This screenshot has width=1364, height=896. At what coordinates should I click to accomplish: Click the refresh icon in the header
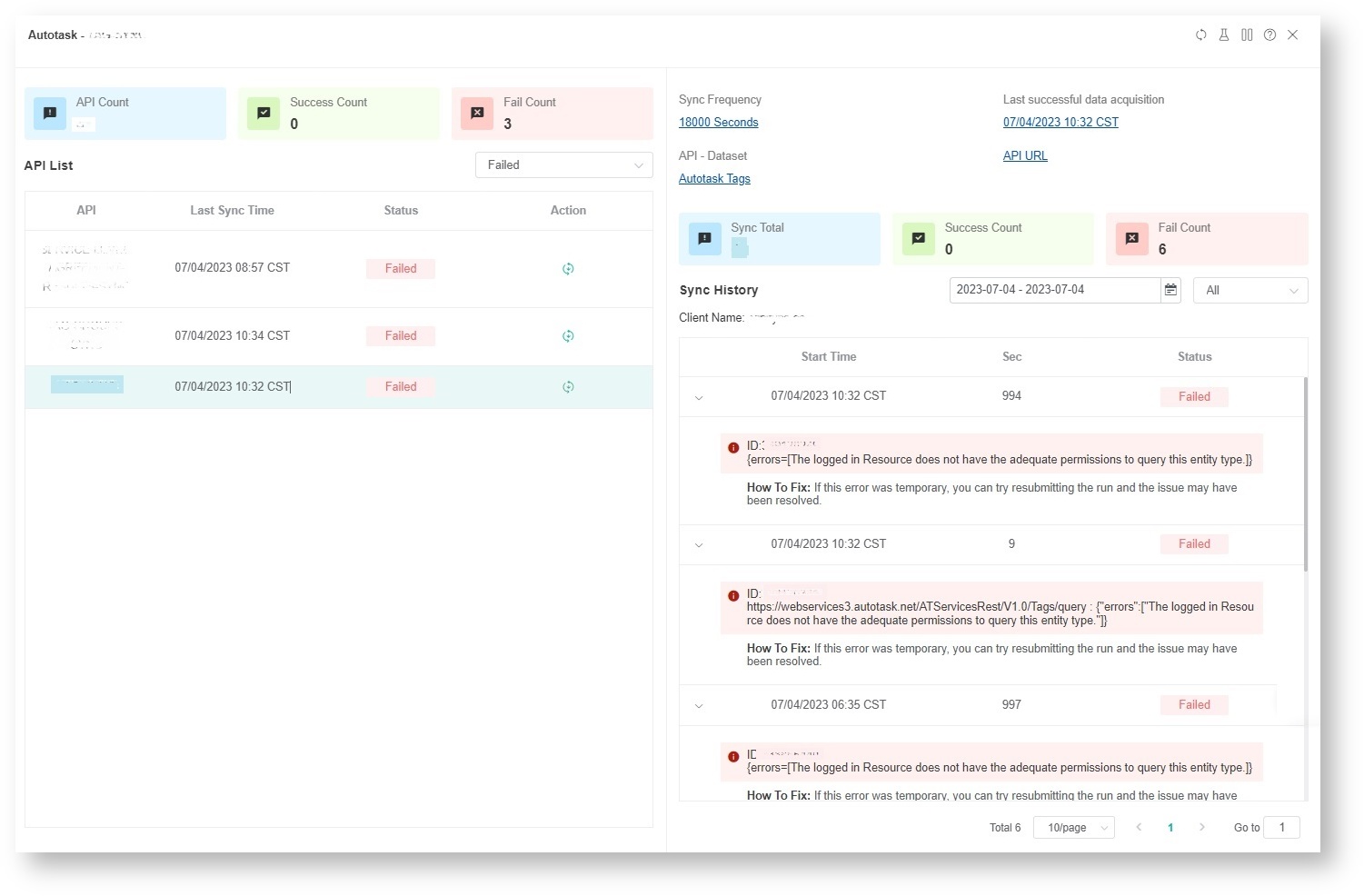[1200, 35]
